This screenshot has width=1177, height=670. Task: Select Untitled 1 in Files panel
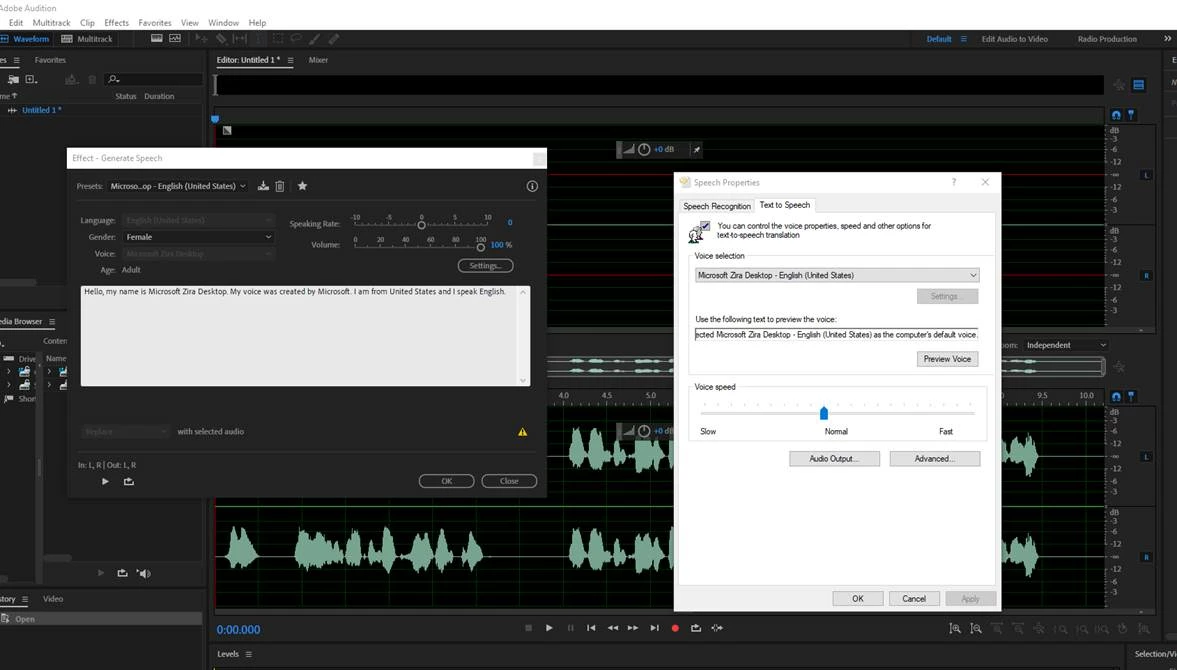(41, 110)
